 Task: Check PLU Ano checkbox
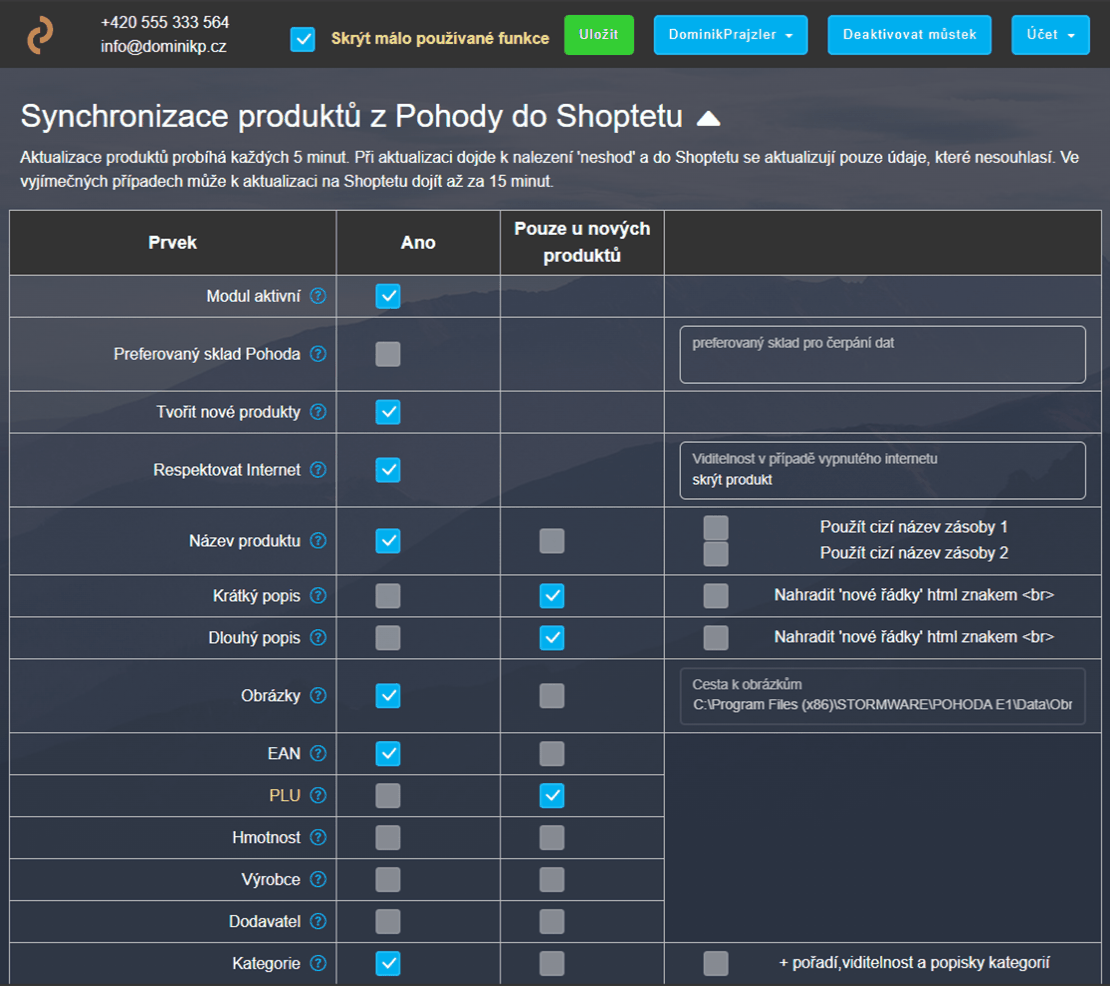tap(388, 796)
